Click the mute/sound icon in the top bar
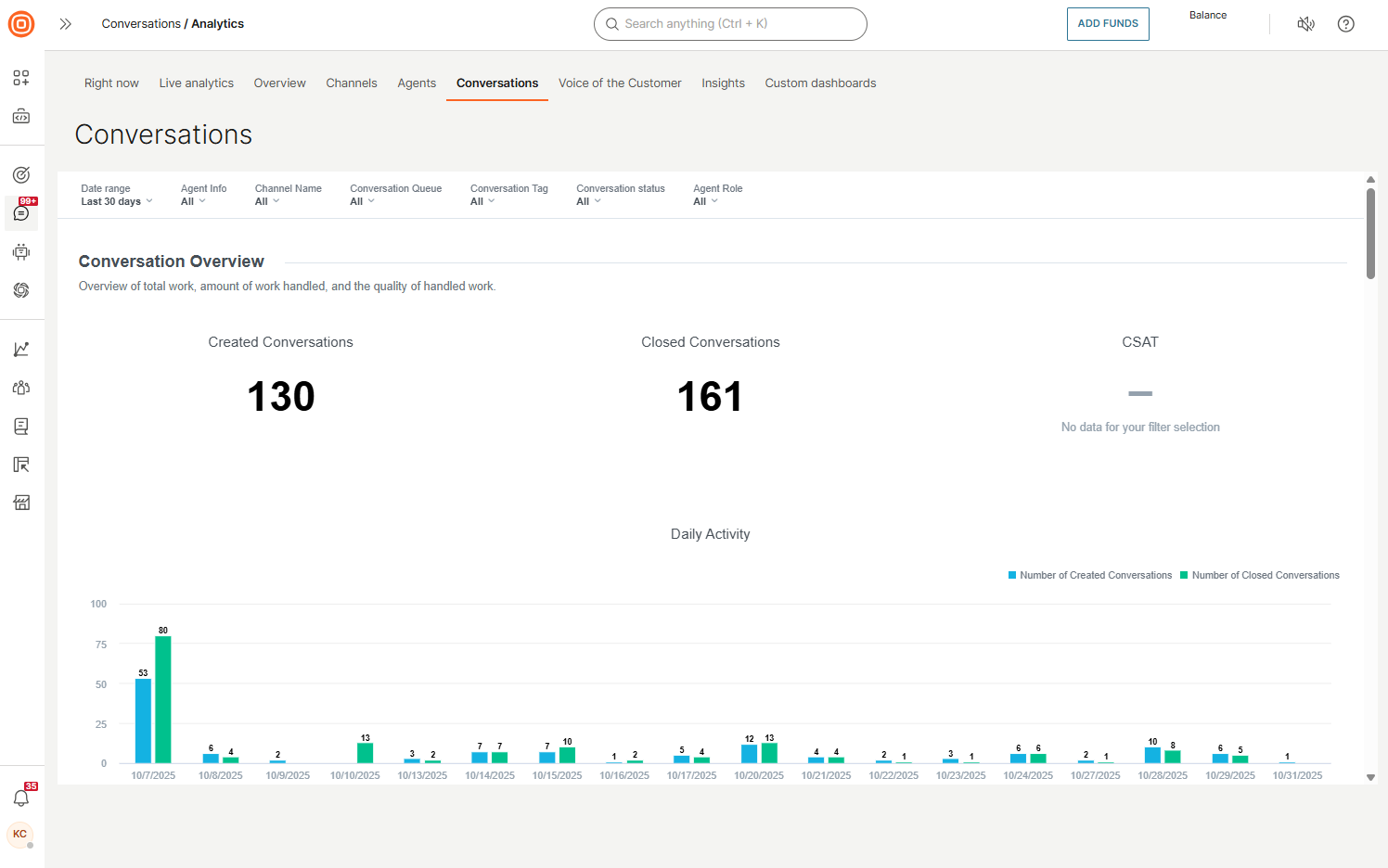 click(1305, 23)
